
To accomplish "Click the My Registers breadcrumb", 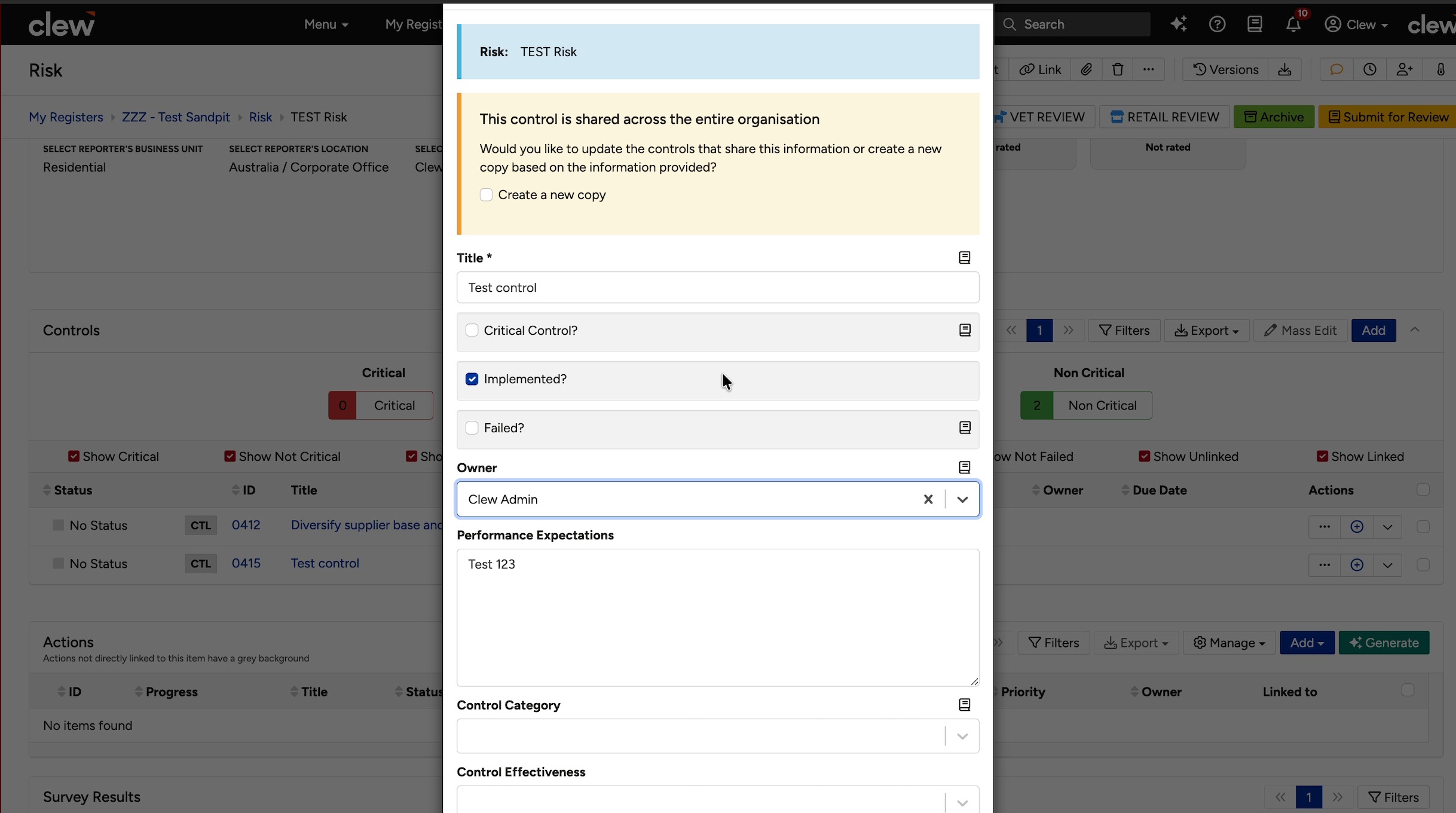I will point(66,117).
